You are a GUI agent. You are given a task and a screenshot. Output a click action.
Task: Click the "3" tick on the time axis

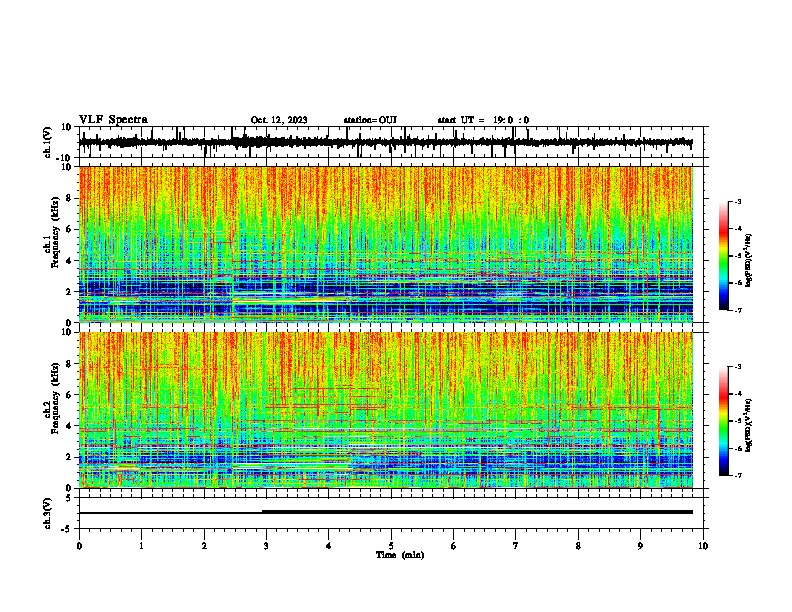tap(266, 546)
